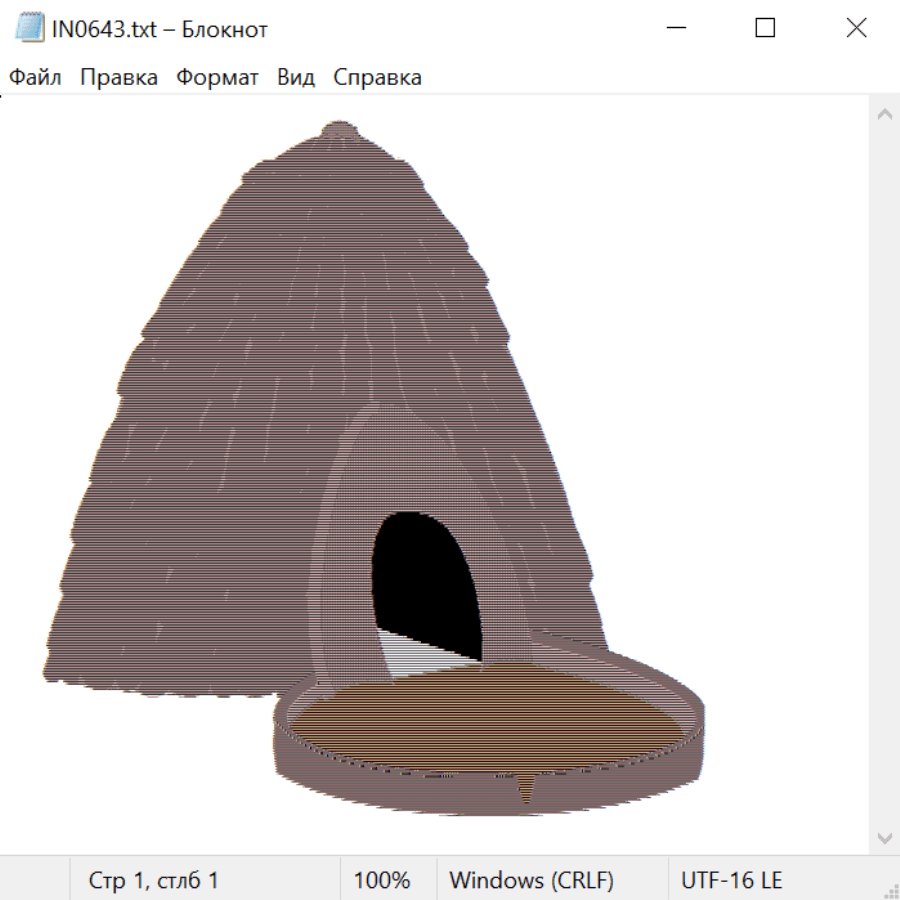Image resolution: width=900 pixels, height=900 pixels.
Task: Click the scroll down arrow
Action: [884, 837]
